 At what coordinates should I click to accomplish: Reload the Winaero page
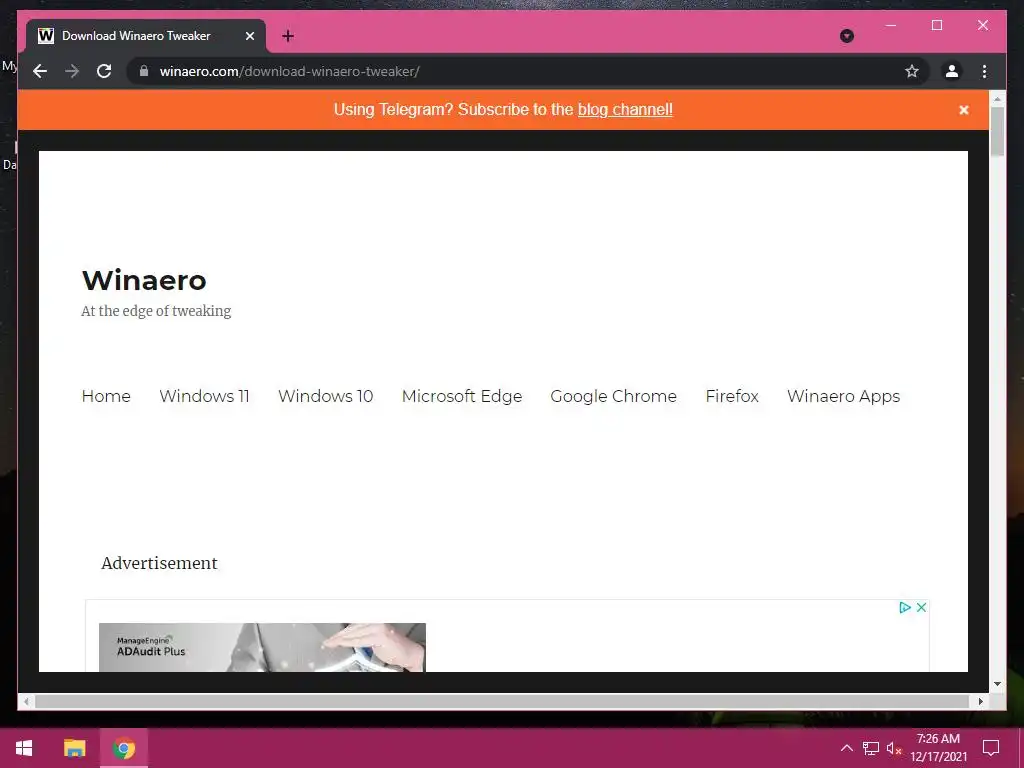(104, 71)
